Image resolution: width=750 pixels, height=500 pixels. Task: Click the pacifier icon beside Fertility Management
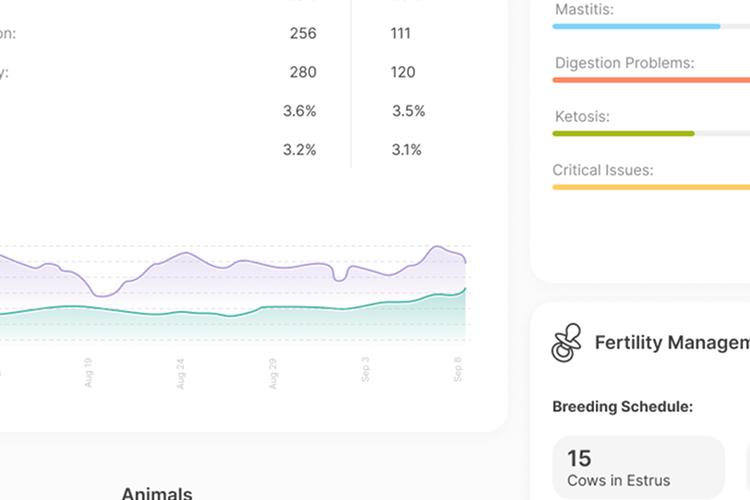pyautogui.click(x=566, y=343)
